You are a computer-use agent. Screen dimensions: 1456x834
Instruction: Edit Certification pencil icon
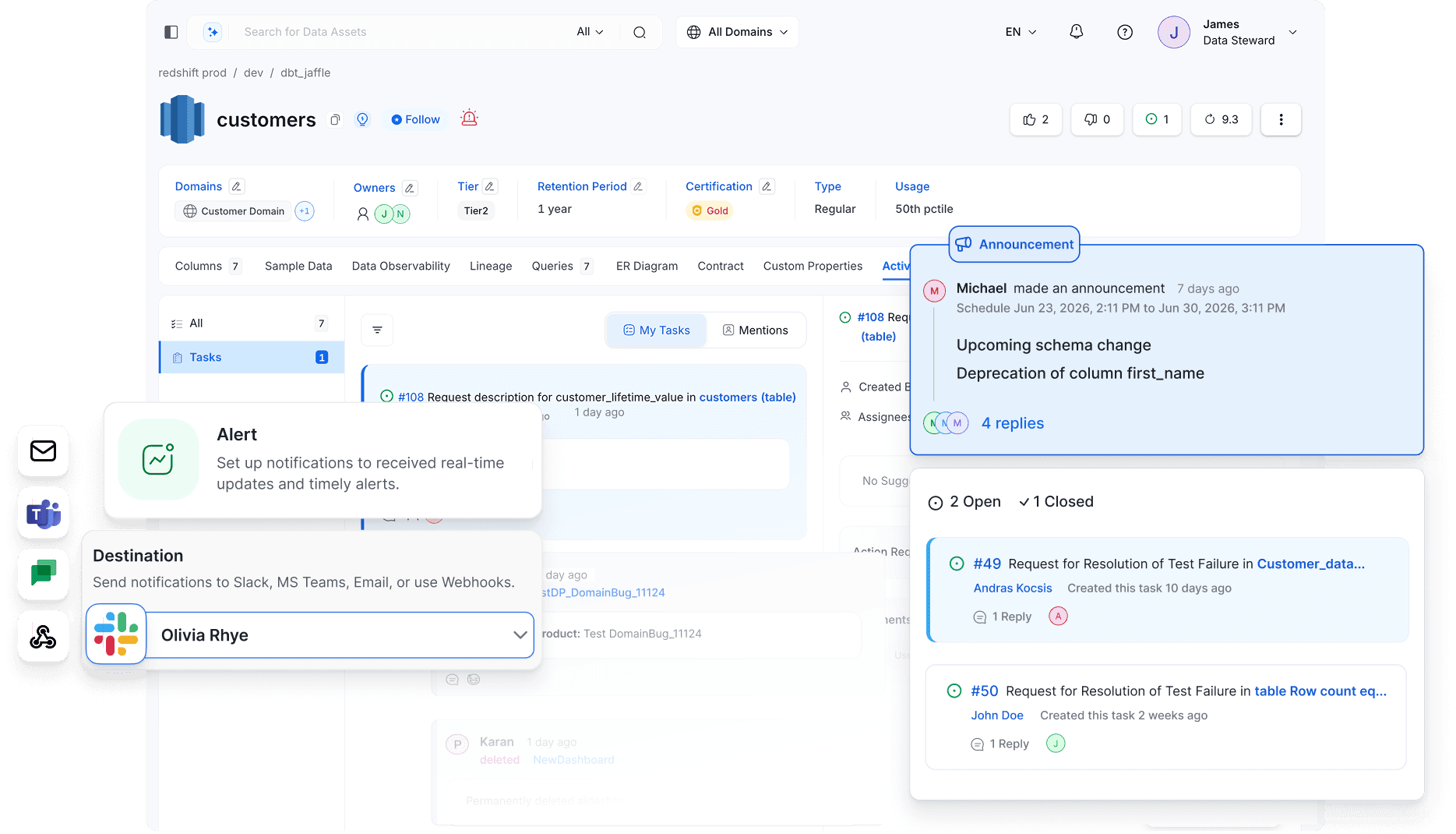point(767,186)
